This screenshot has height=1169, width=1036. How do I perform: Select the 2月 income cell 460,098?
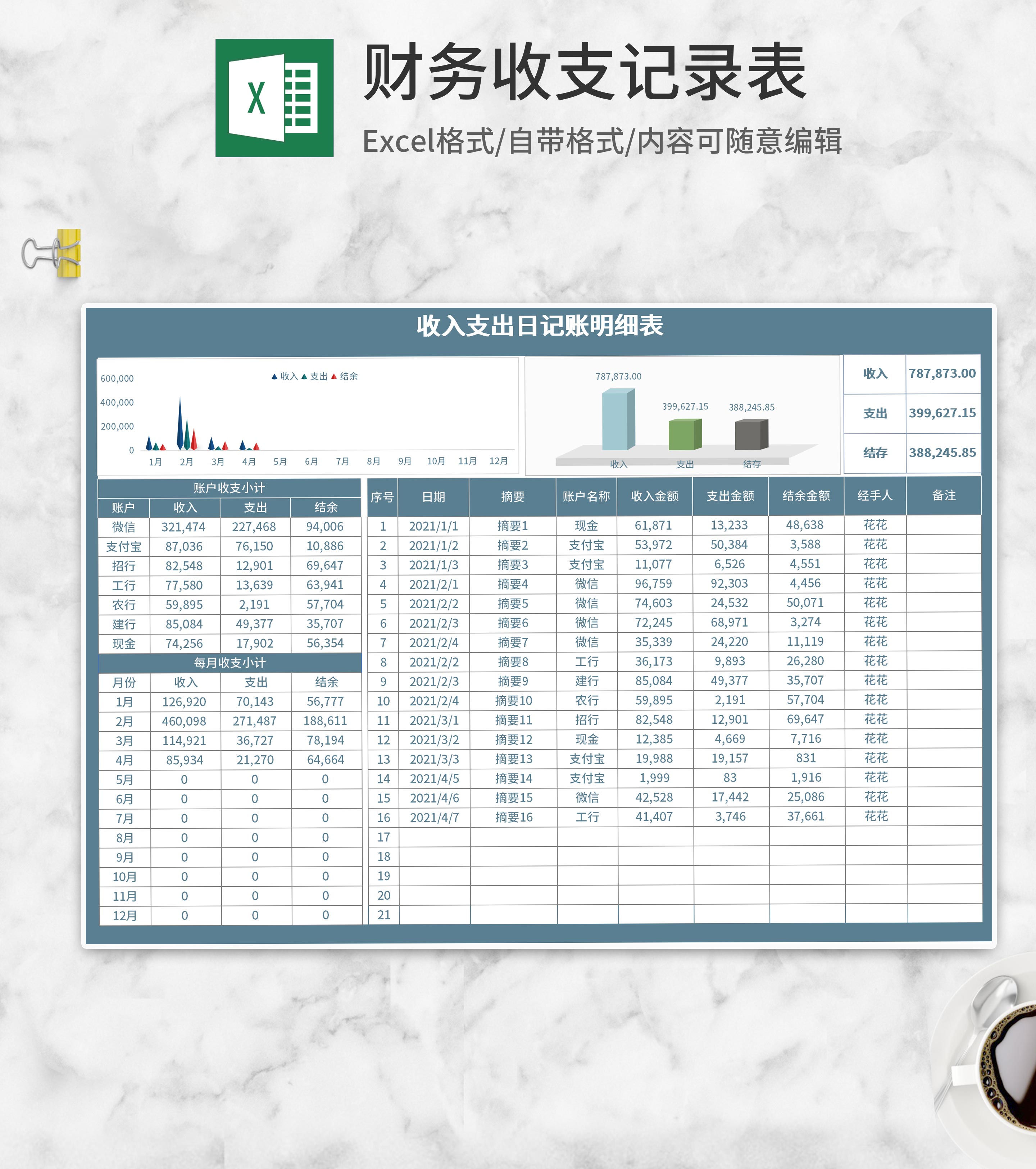[x=183, y=720]
